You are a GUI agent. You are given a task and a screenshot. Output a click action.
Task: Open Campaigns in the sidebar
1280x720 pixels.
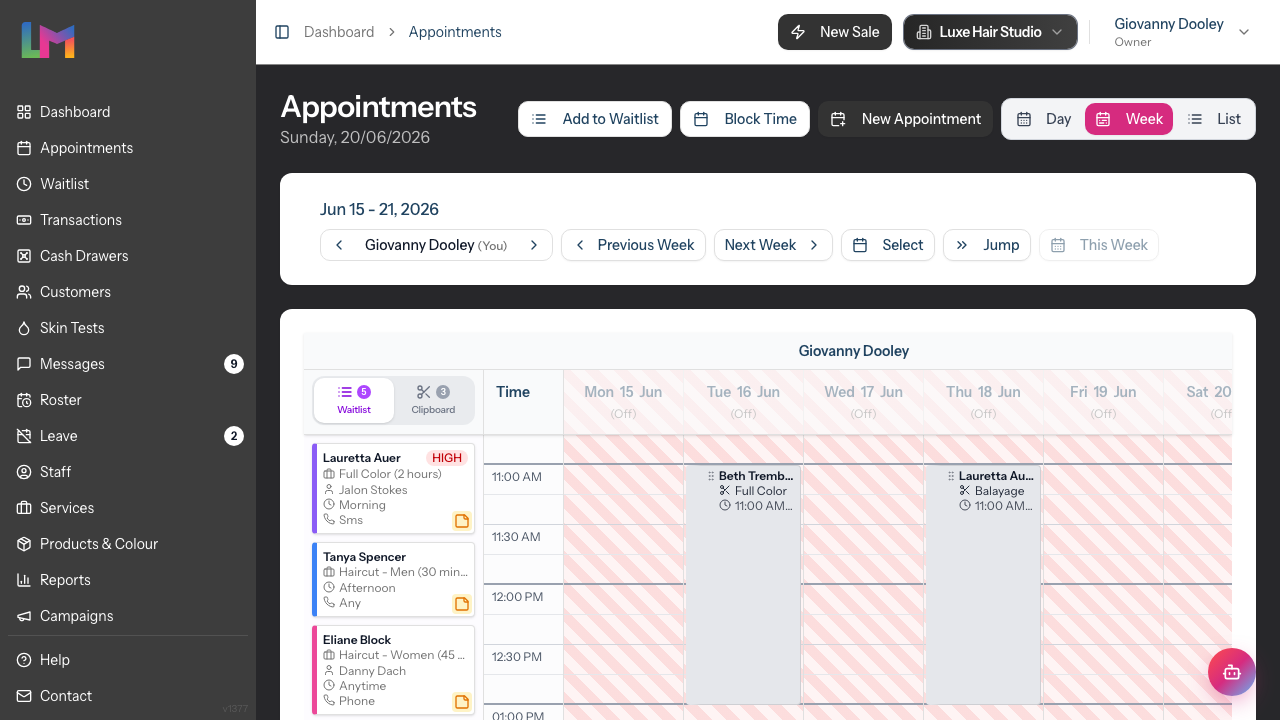coord(128,616)
